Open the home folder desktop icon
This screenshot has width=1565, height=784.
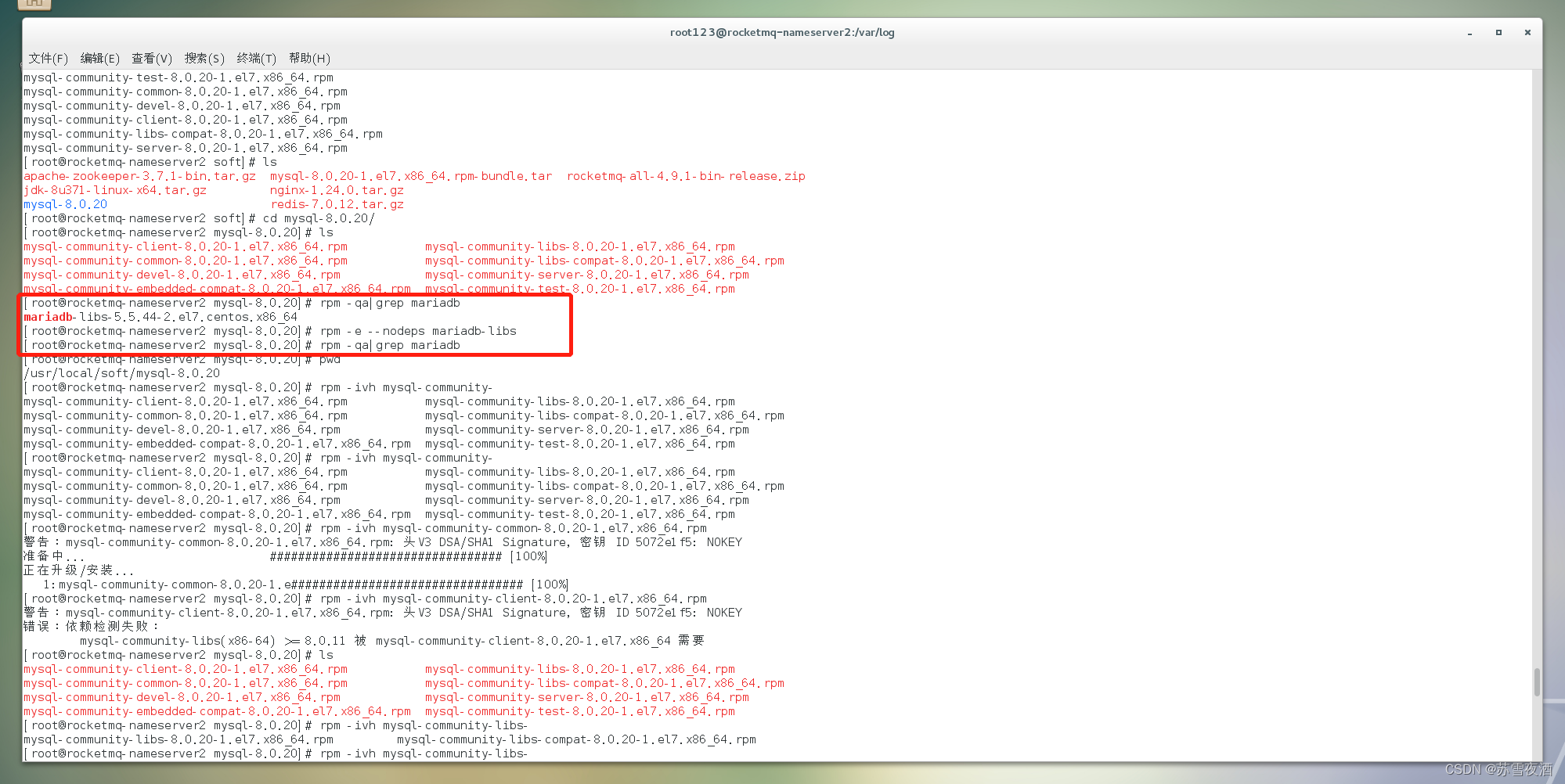34,5
